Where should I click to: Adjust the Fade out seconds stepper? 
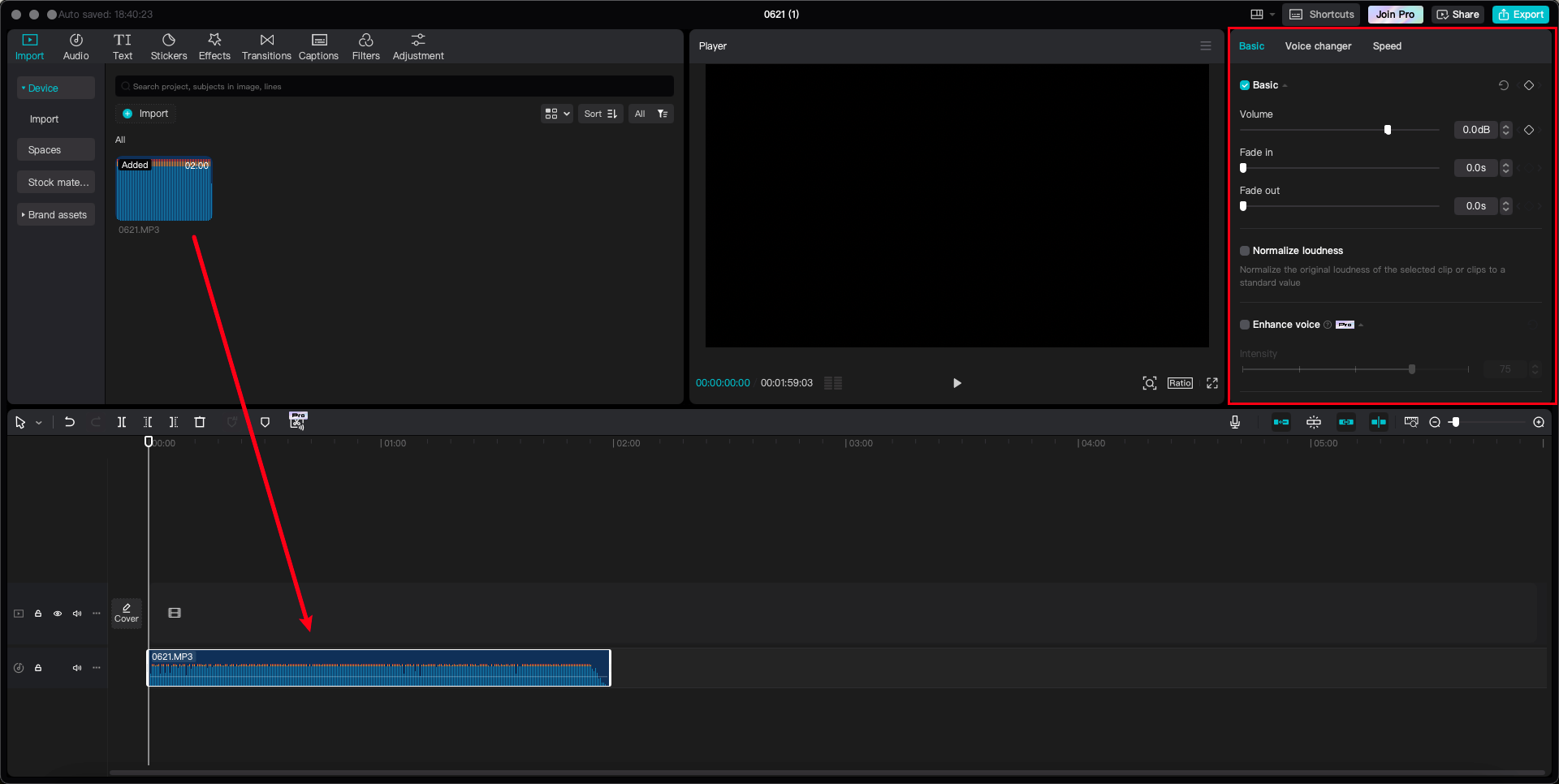pyautogui.click(x=1506, y=206)
